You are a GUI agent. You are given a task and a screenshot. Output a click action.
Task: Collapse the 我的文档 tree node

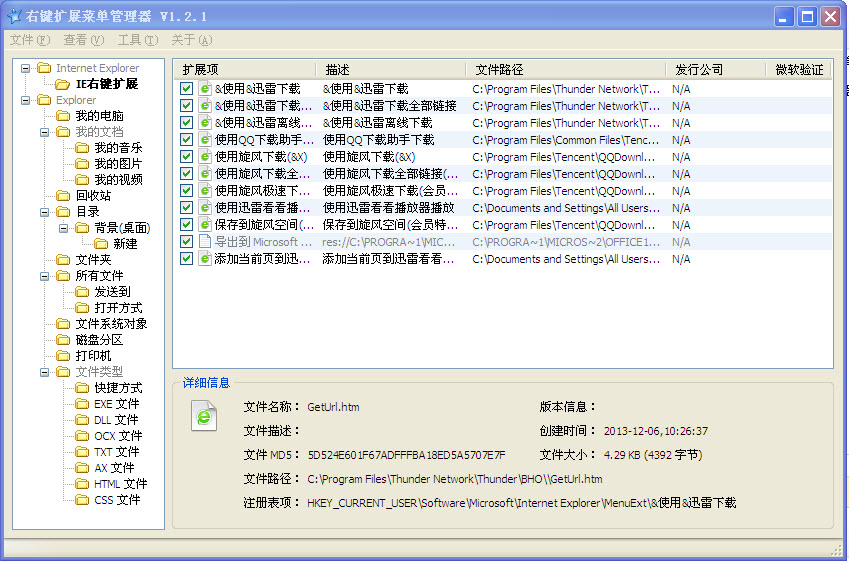point(44,132)
